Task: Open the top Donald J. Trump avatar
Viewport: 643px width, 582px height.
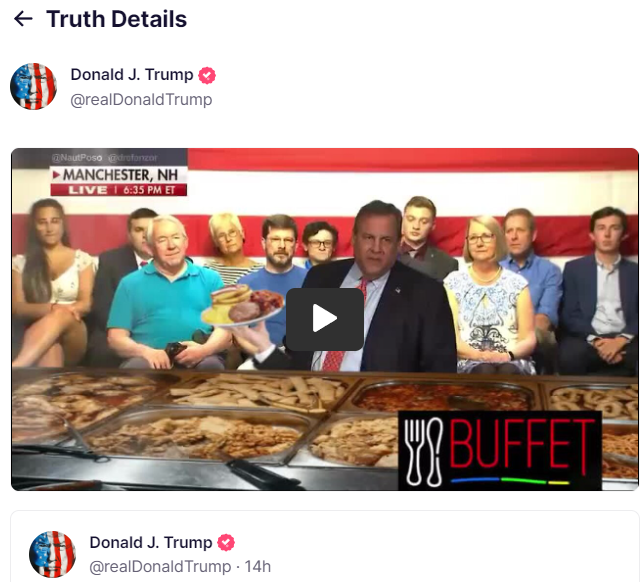Action: pyautogui.click(x=33, y=86)
